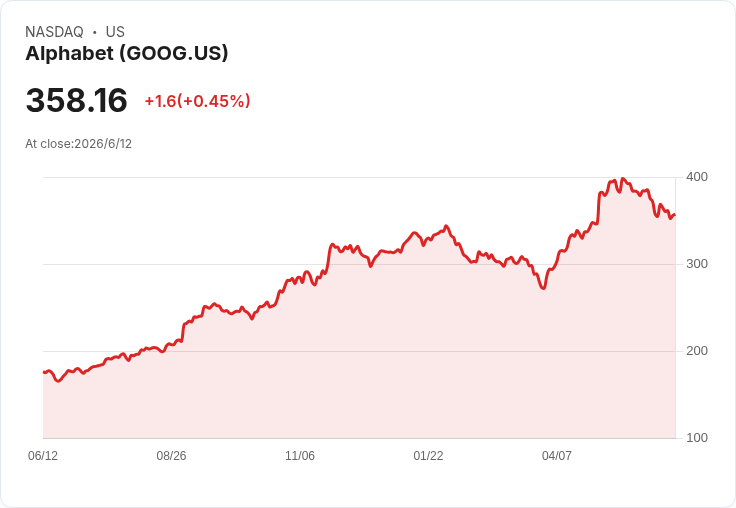The width and height of the screenshot is (736, 508).
Task: Click the first data point at chart's left start
Action: 44,372
